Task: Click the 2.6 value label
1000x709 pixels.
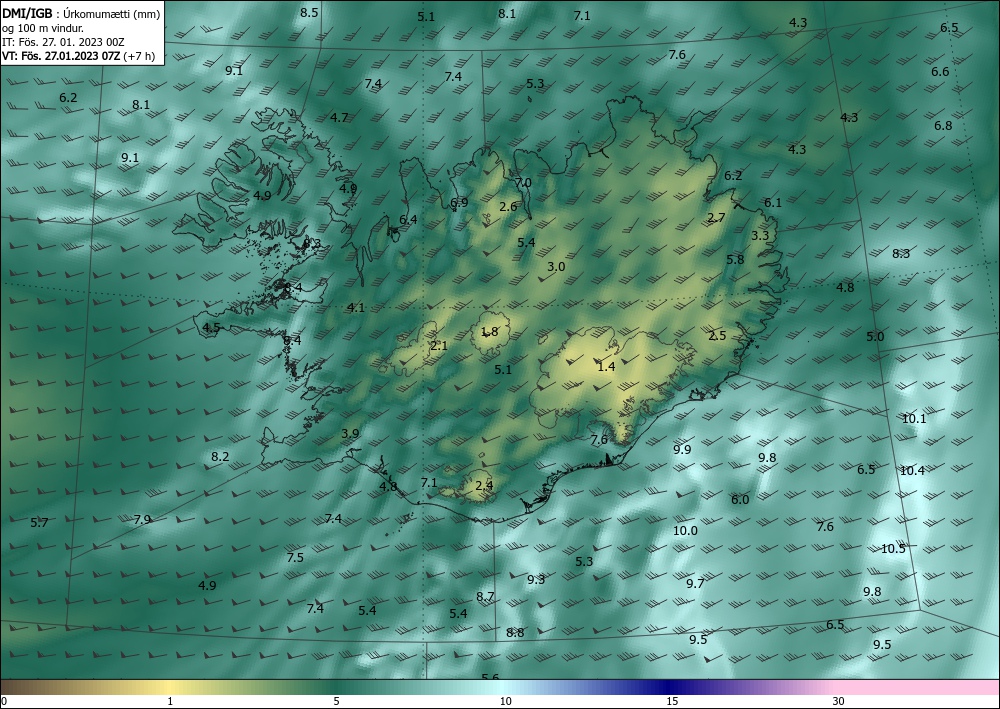Action: [508, 206]
